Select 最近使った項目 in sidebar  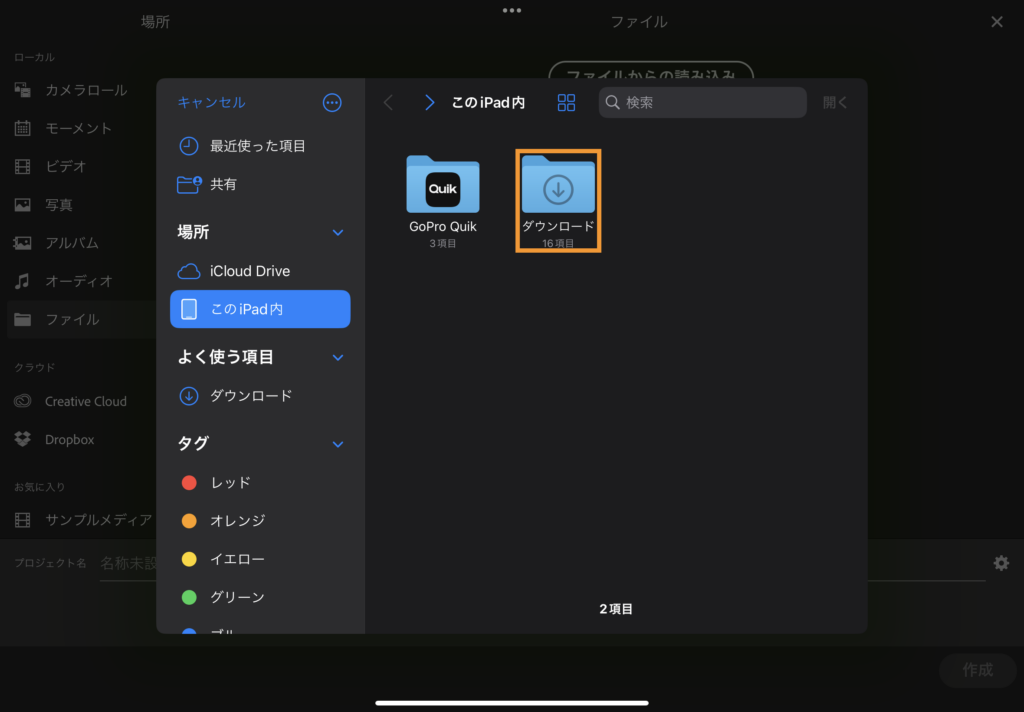pyautogui.click(x=257, y=146)
